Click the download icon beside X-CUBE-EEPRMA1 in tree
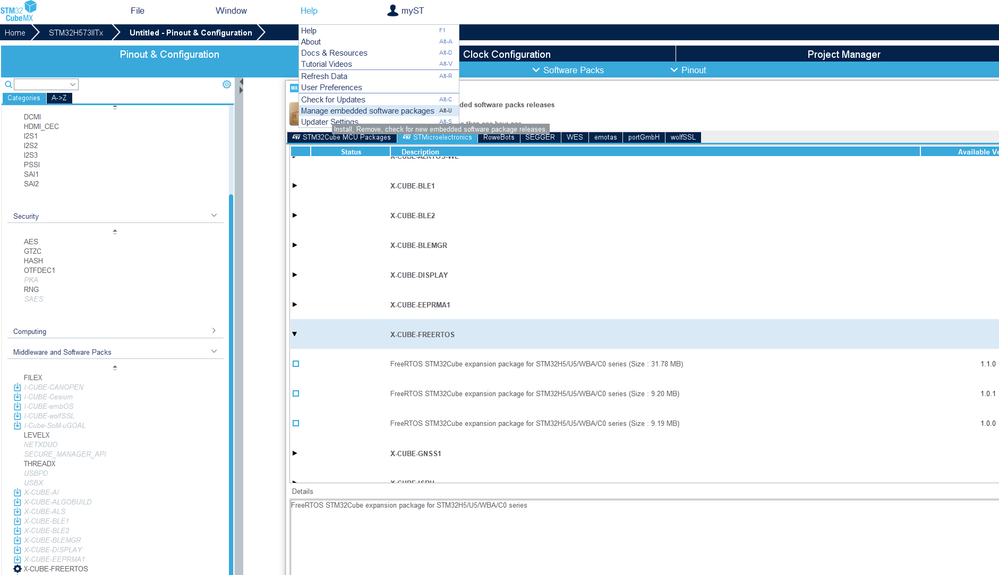999x575 pixels. click(x=17, y=559)
